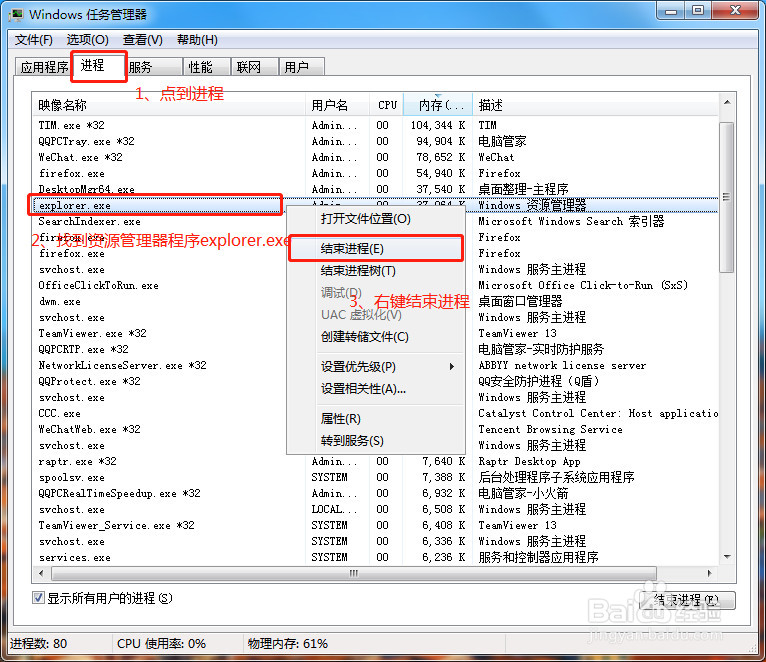Switch to the 服务 tab
The height and width of the screenshot is (662, 766).
pos(154,67)
